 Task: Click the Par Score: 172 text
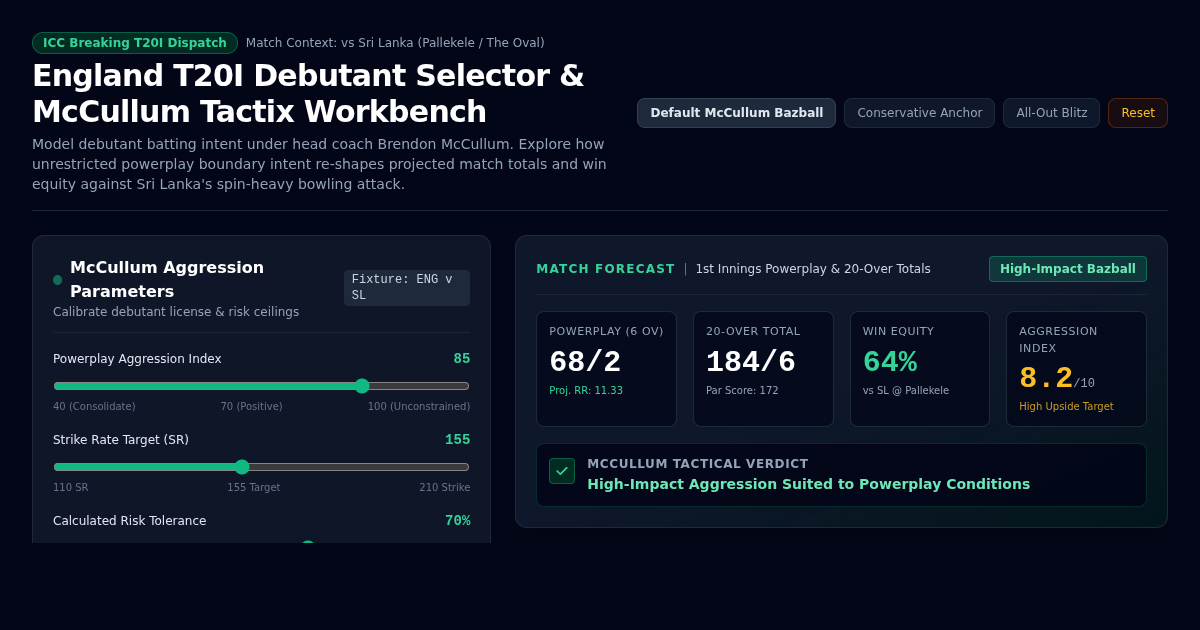coord(742,391)
